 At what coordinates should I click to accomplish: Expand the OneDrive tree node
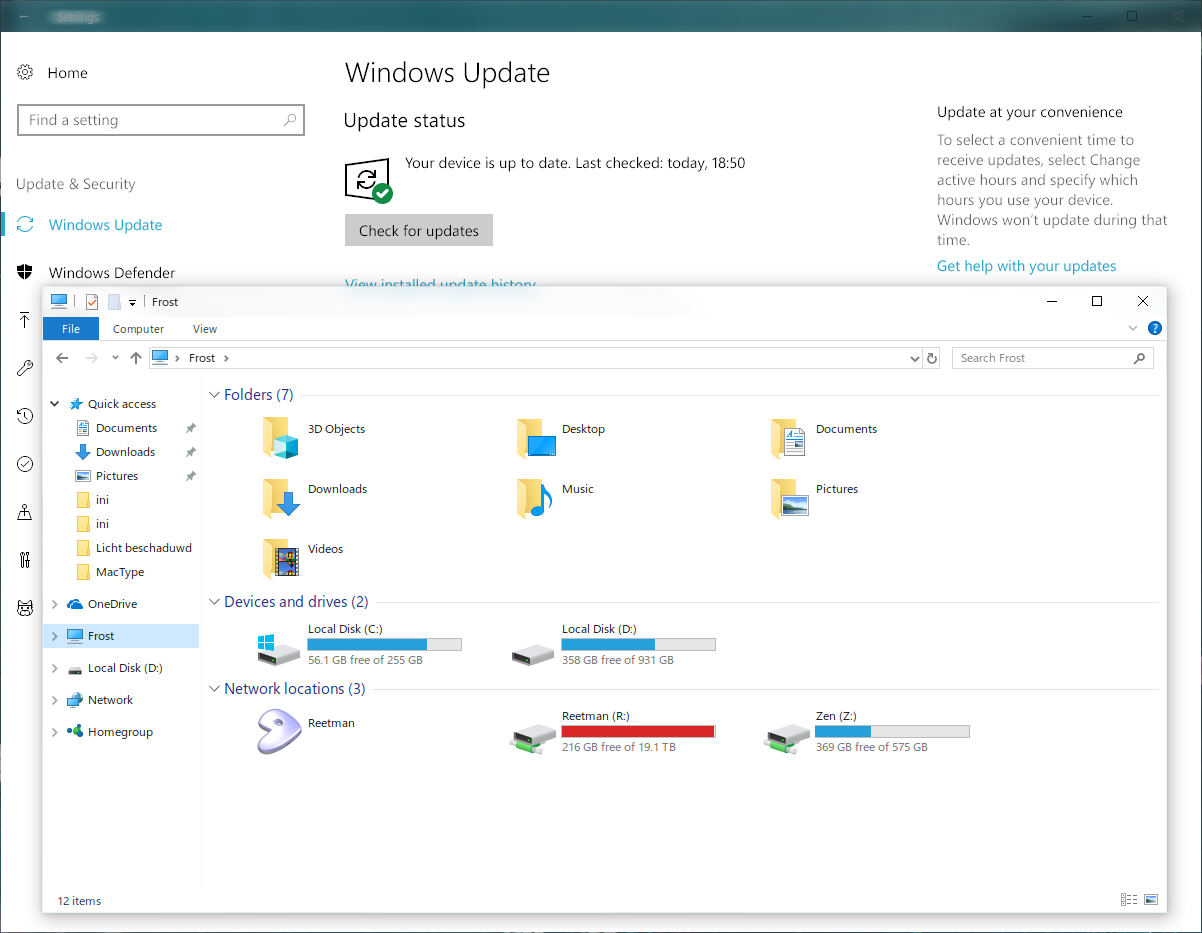coord(55,604)
